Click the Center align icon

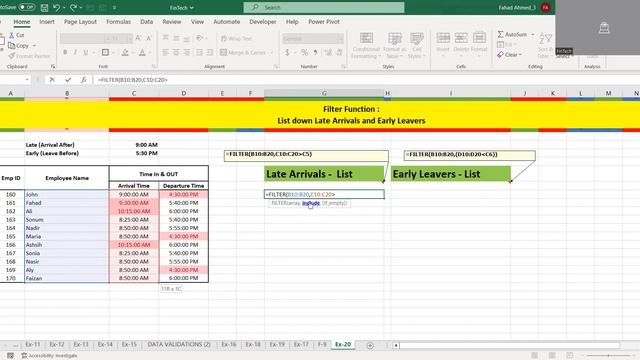(176, 52)
